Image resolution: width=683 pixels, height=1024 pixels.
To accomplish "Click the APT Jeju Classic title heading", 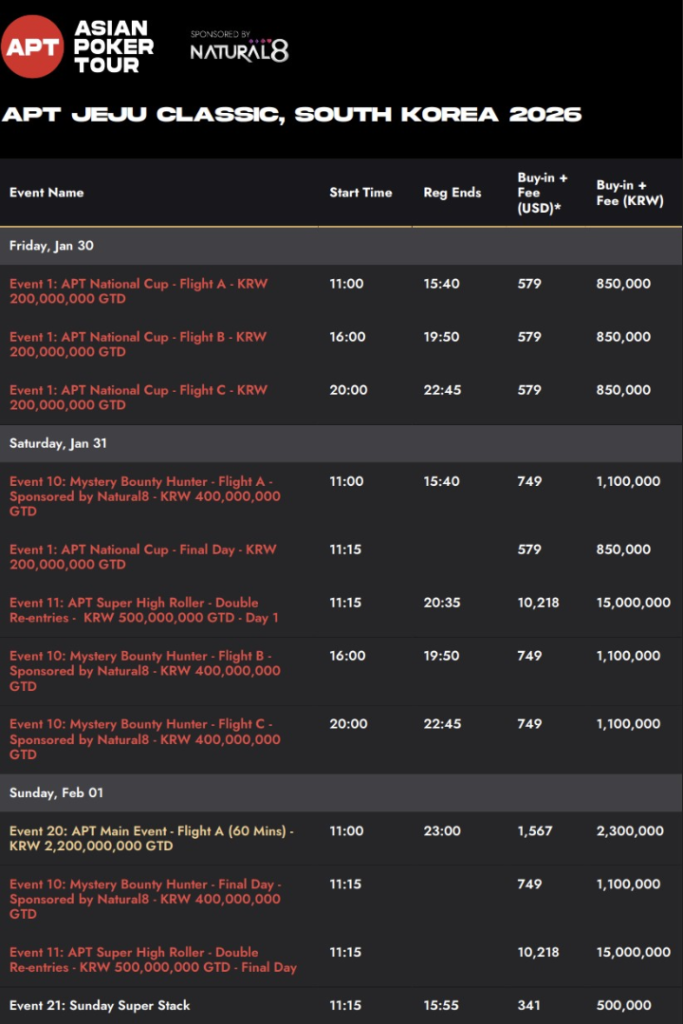I will pos(291,114).
